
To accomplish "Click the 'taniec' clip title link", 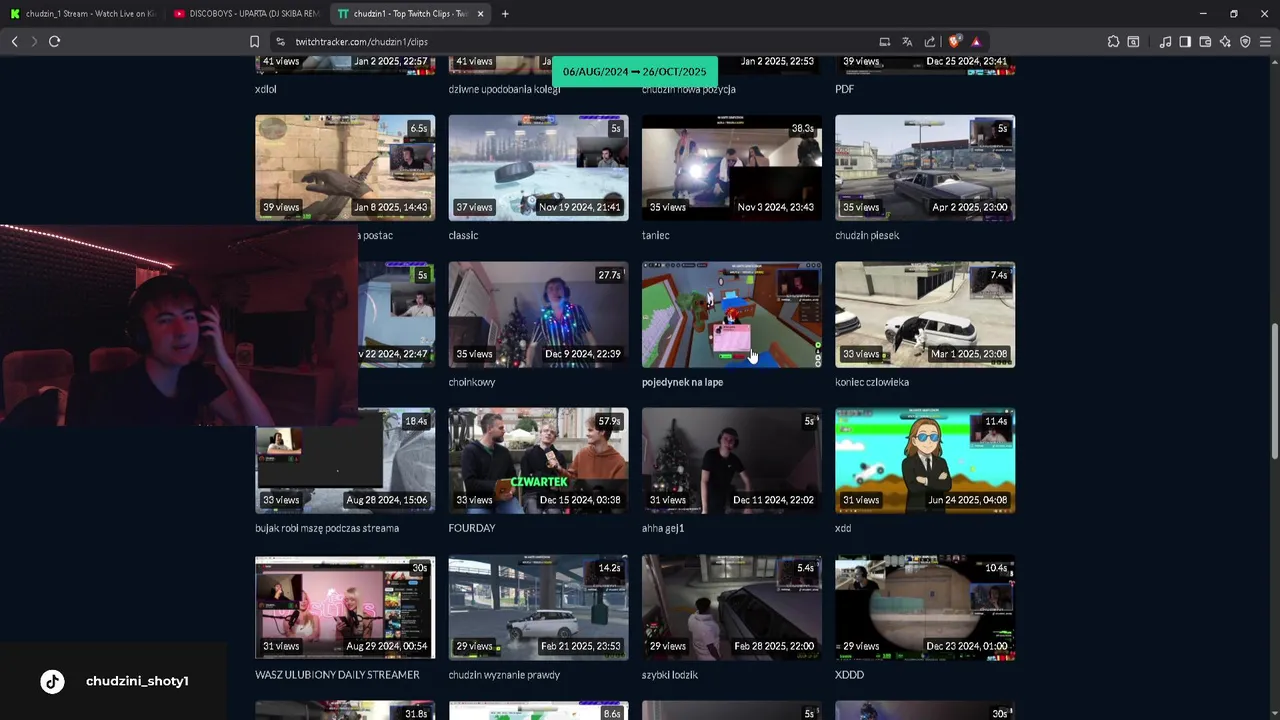I will pos(655,235).
